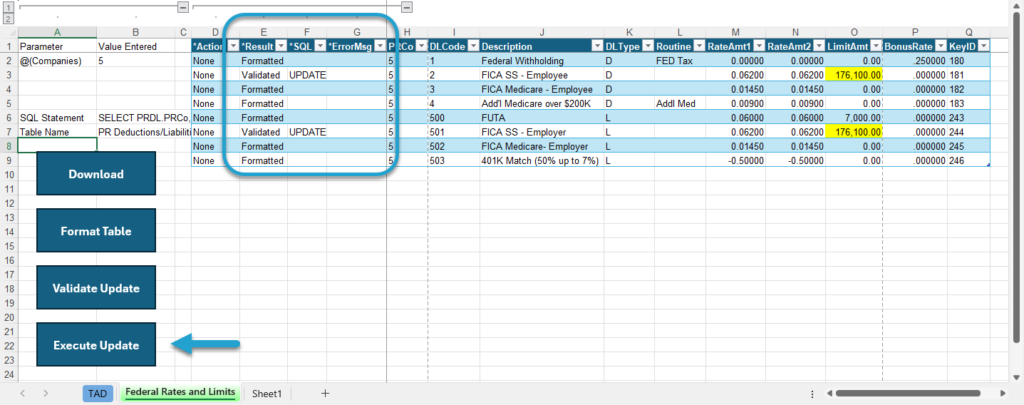
Task: Select the KeyID '246' cell
Action: click(968, 160)
